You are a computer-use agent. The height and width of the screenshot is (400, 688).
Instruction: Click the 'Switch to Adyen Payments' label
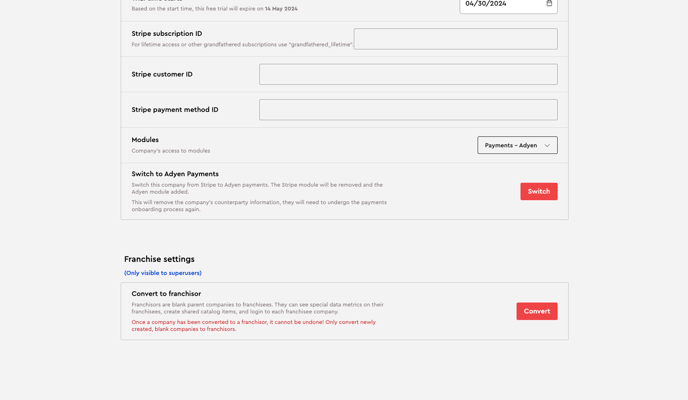[x=175, y=174]
